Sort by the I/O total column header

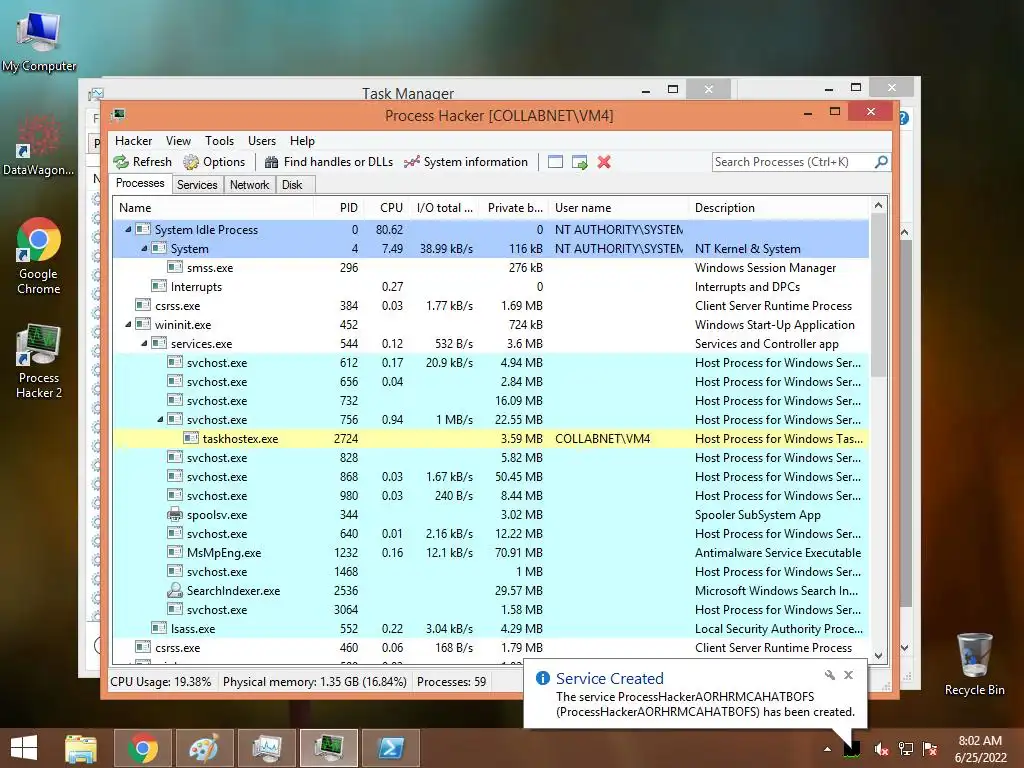pos(445,208)
